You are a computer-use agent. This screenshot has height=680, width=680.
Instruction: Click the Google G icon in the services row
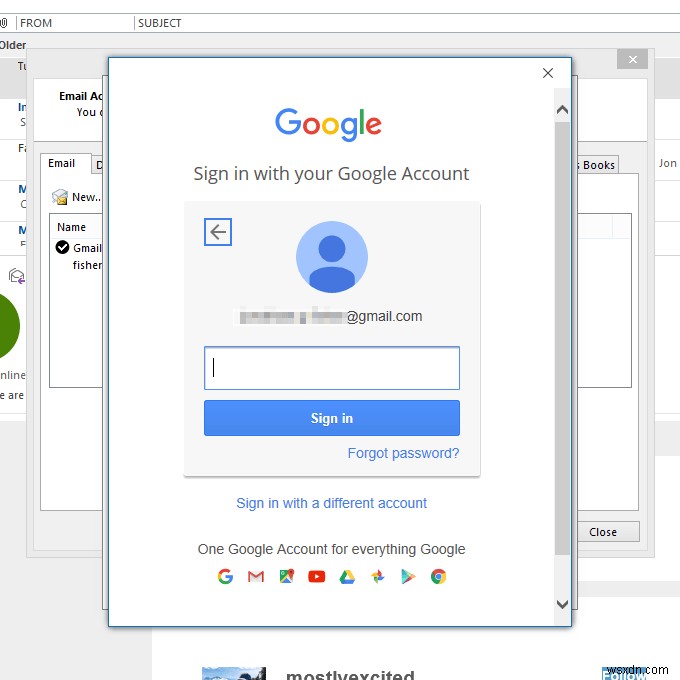tap(225, 576)
